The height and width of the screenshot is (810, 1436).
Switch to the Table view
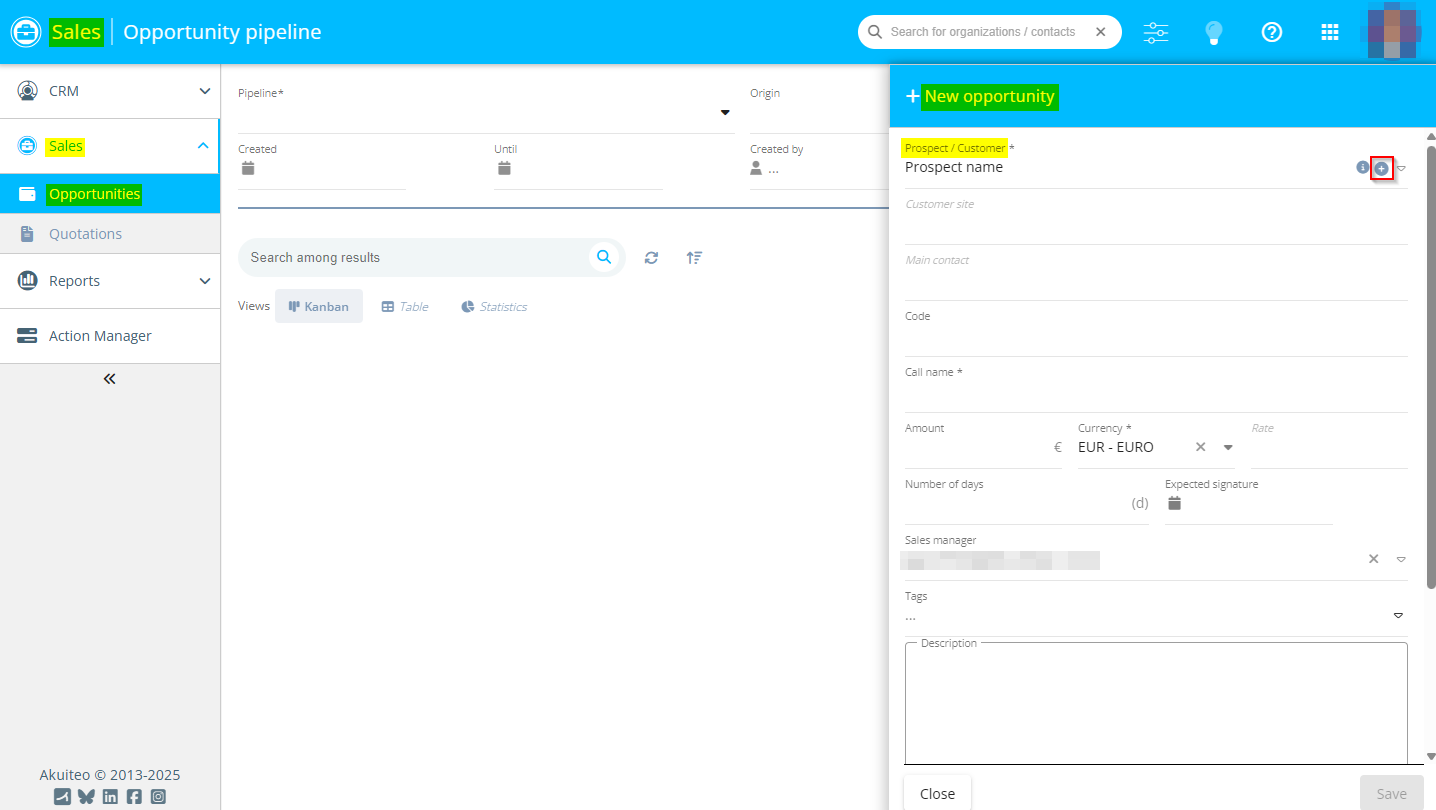pos(405,307)
